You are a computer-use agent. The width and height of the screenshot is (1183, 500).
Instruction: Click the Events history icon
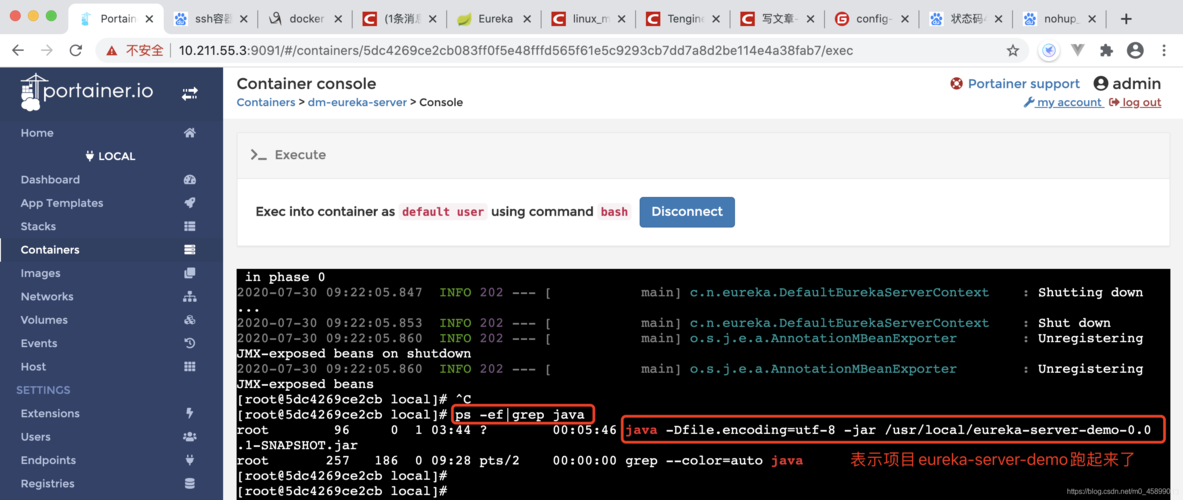[190, 343]
